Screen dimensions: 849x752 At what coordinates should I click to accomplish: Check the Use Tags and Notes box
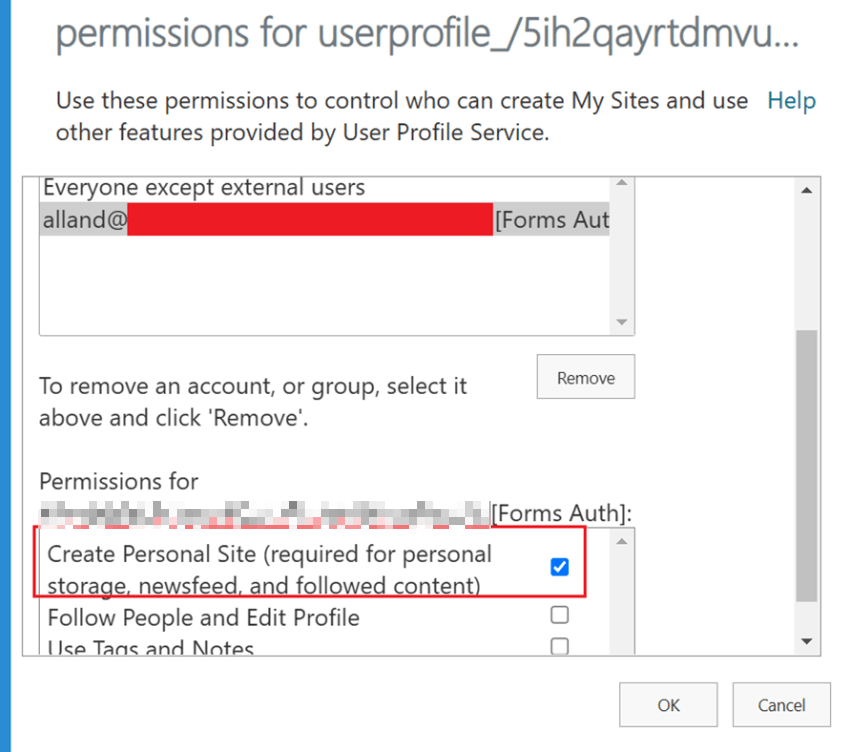[559, 646]
